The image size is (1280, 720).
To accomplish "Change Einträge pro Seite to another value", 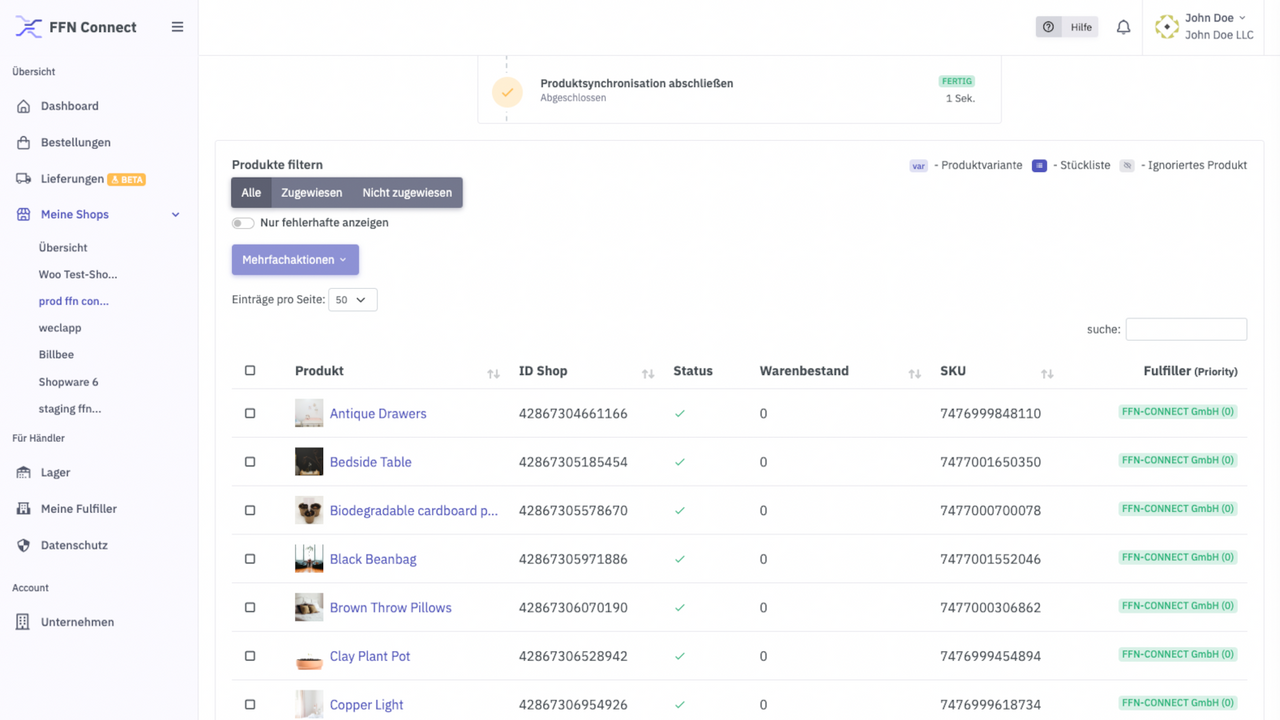I will pyautogui.click(x=352, y=299).
